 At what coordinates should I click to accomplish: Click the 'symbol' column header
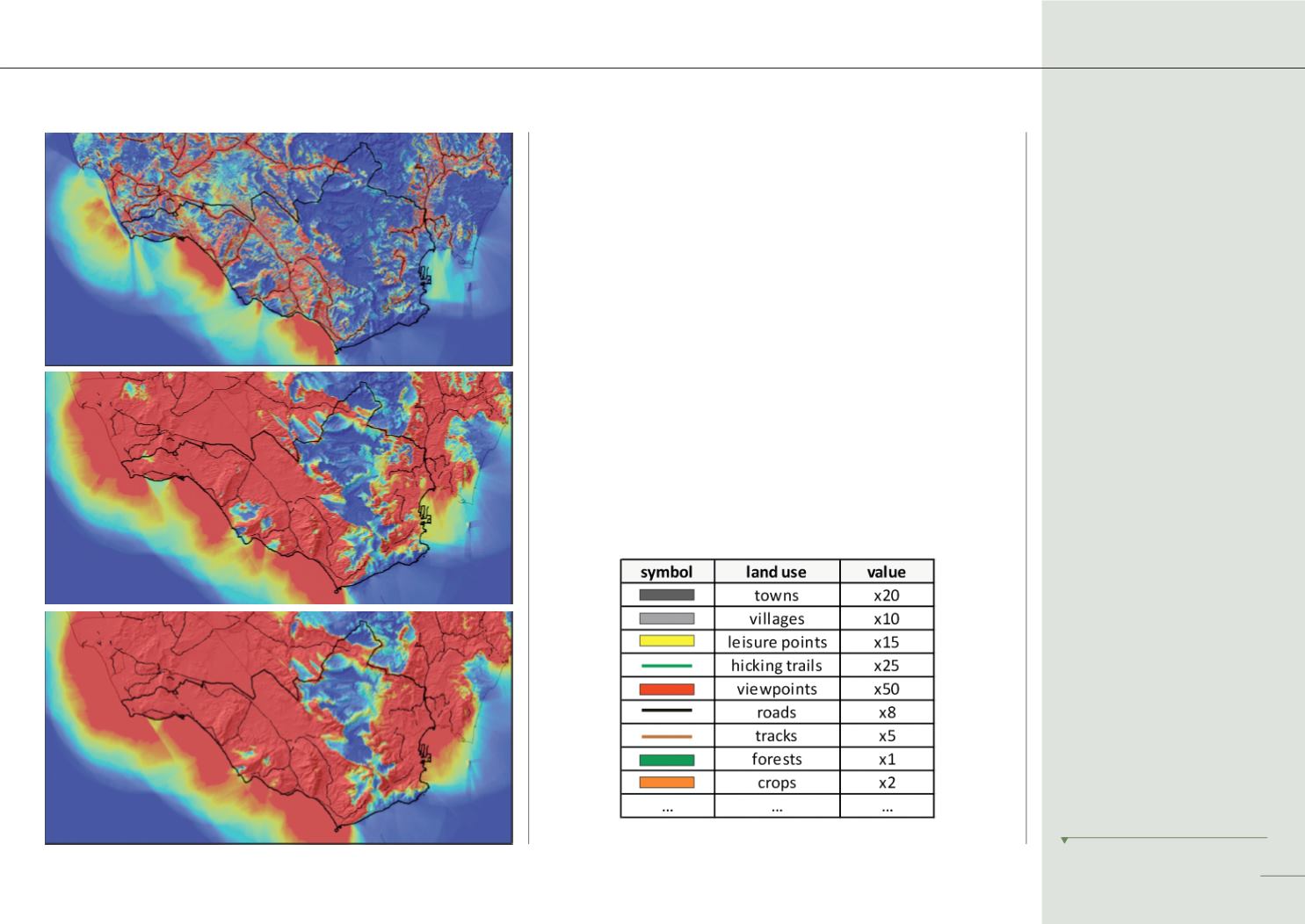(667, 572)
